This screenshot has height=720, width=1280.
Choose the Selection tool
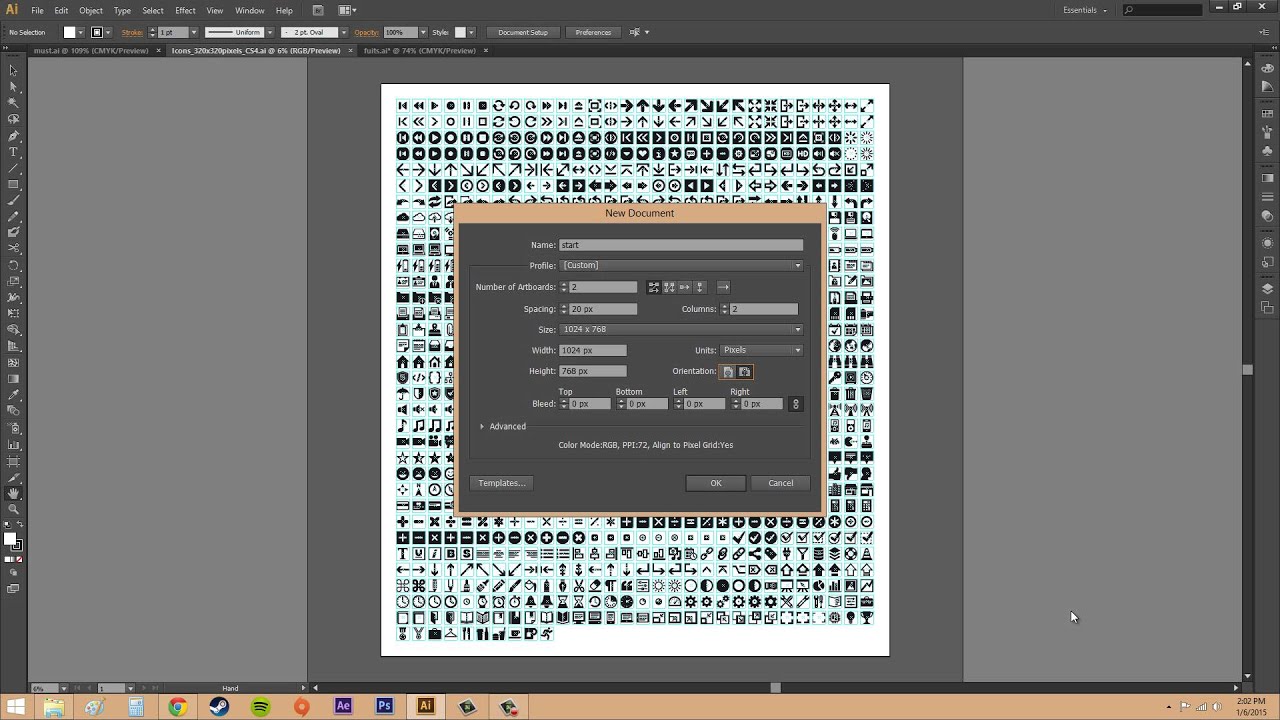[13, 70]
